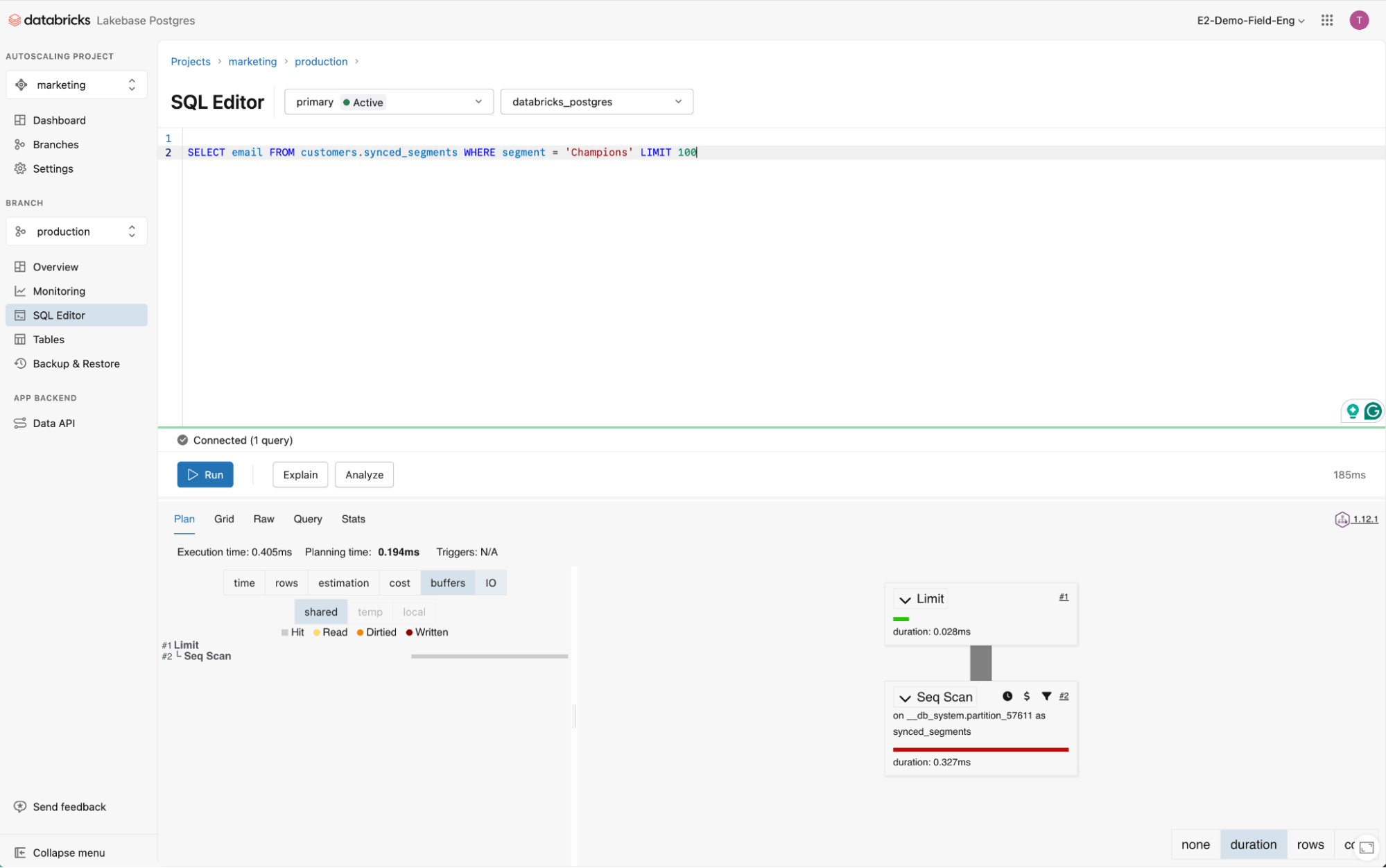This screenshot has height=868, width=1386.
Task: Open the marketing project selector
Action: (x=76, y=85)
